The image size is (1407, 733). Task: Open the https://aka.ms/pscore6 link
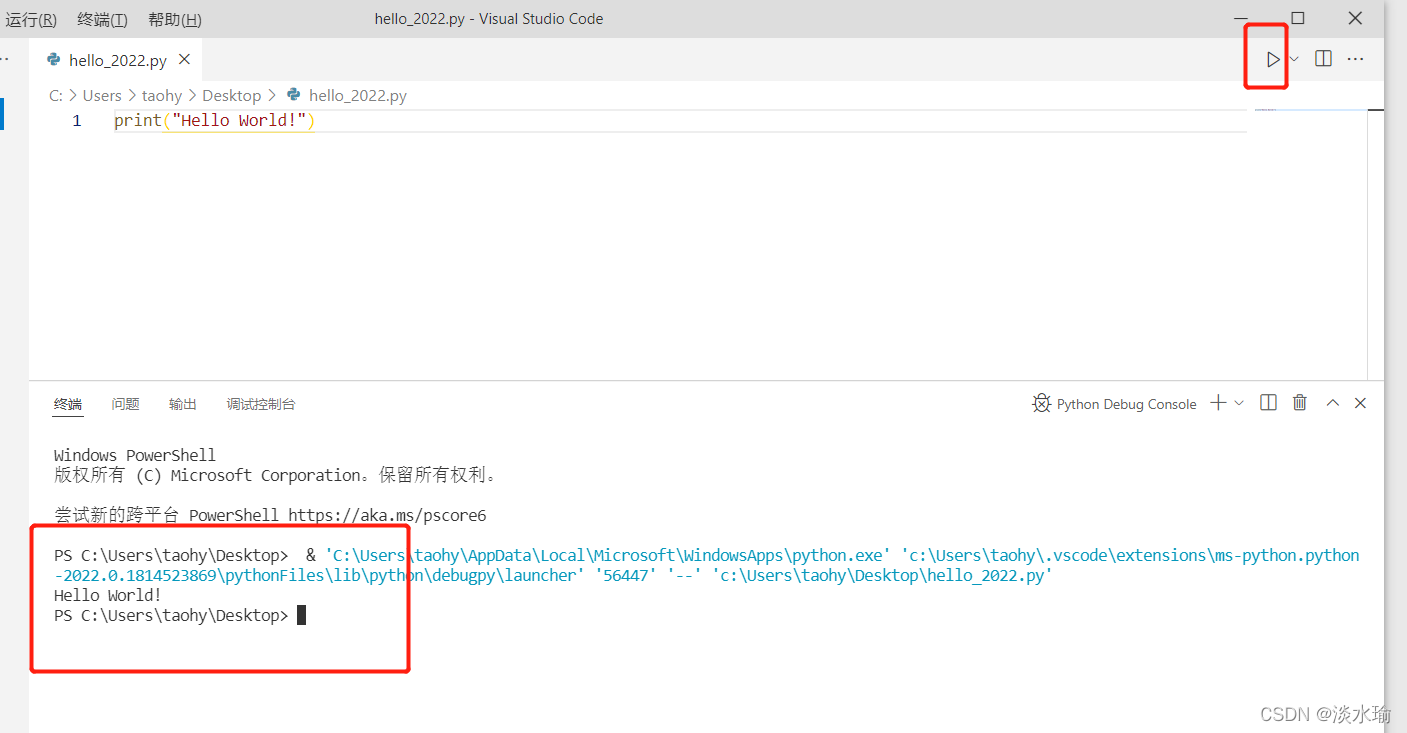(387, 516)
